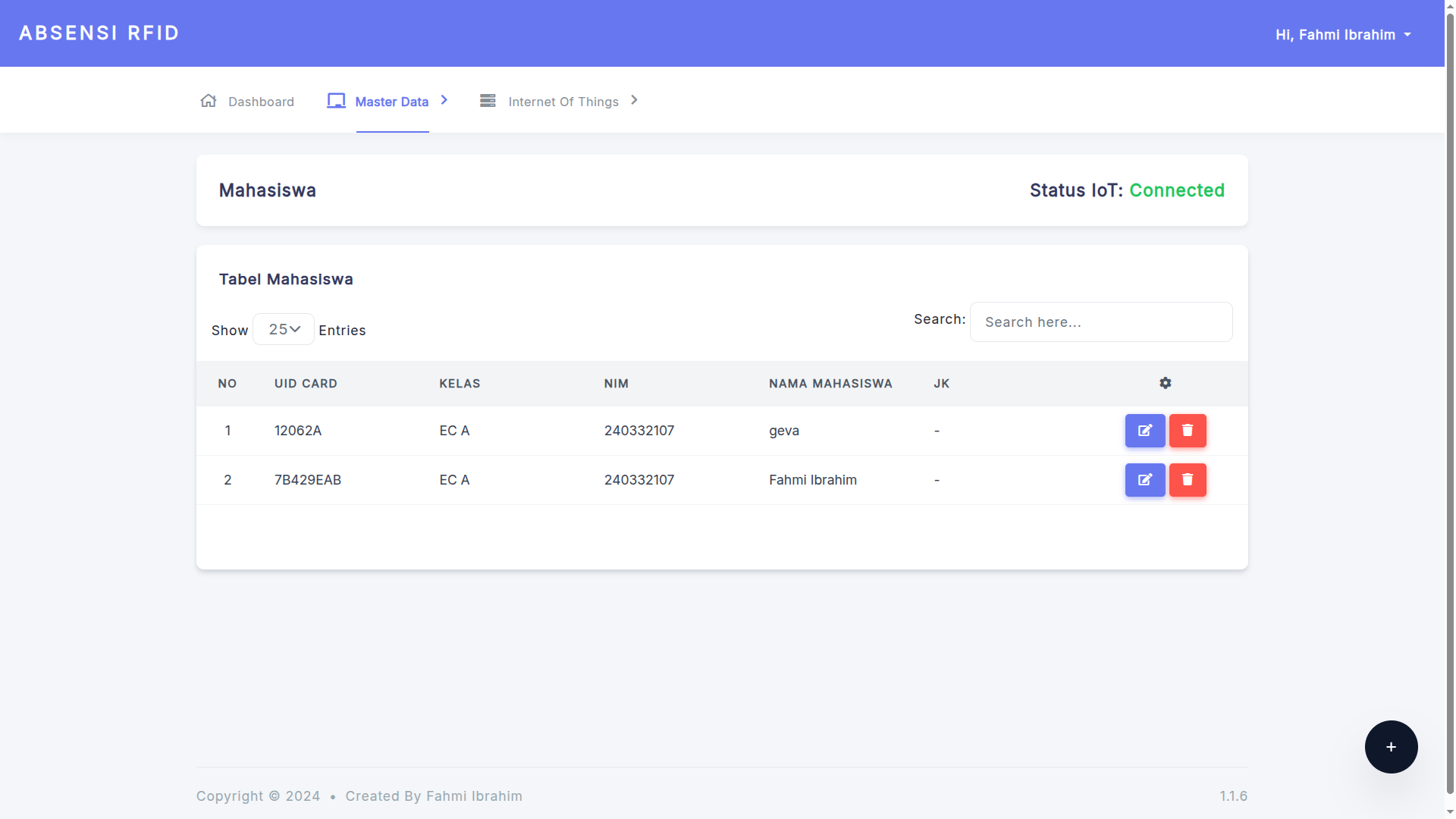Expand Internet Of Things chevron arrow
This screenshot has height=819, width=1456.
pos(635,100)
